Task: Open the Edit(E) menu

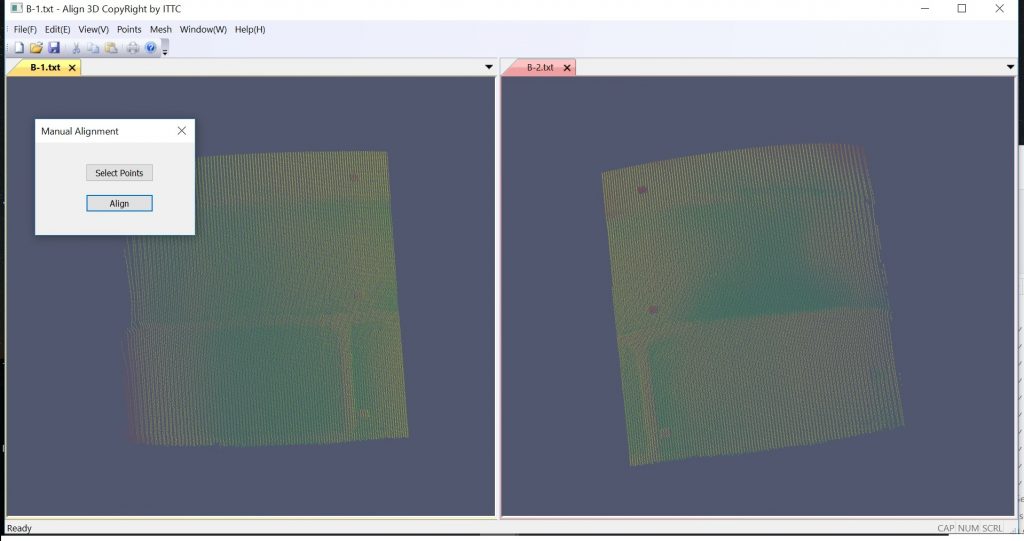Action: pos(57,29)
